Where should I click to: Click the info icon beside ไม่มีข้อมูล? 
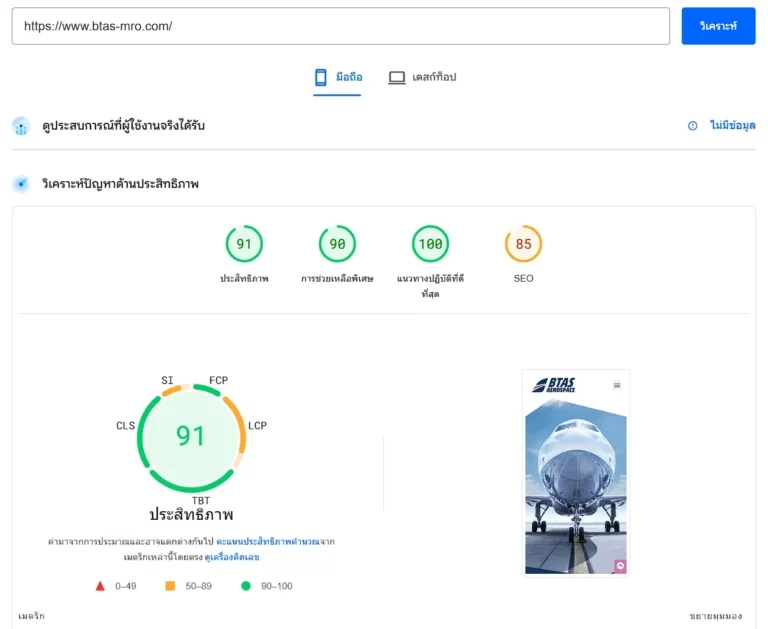coord(693,126)
